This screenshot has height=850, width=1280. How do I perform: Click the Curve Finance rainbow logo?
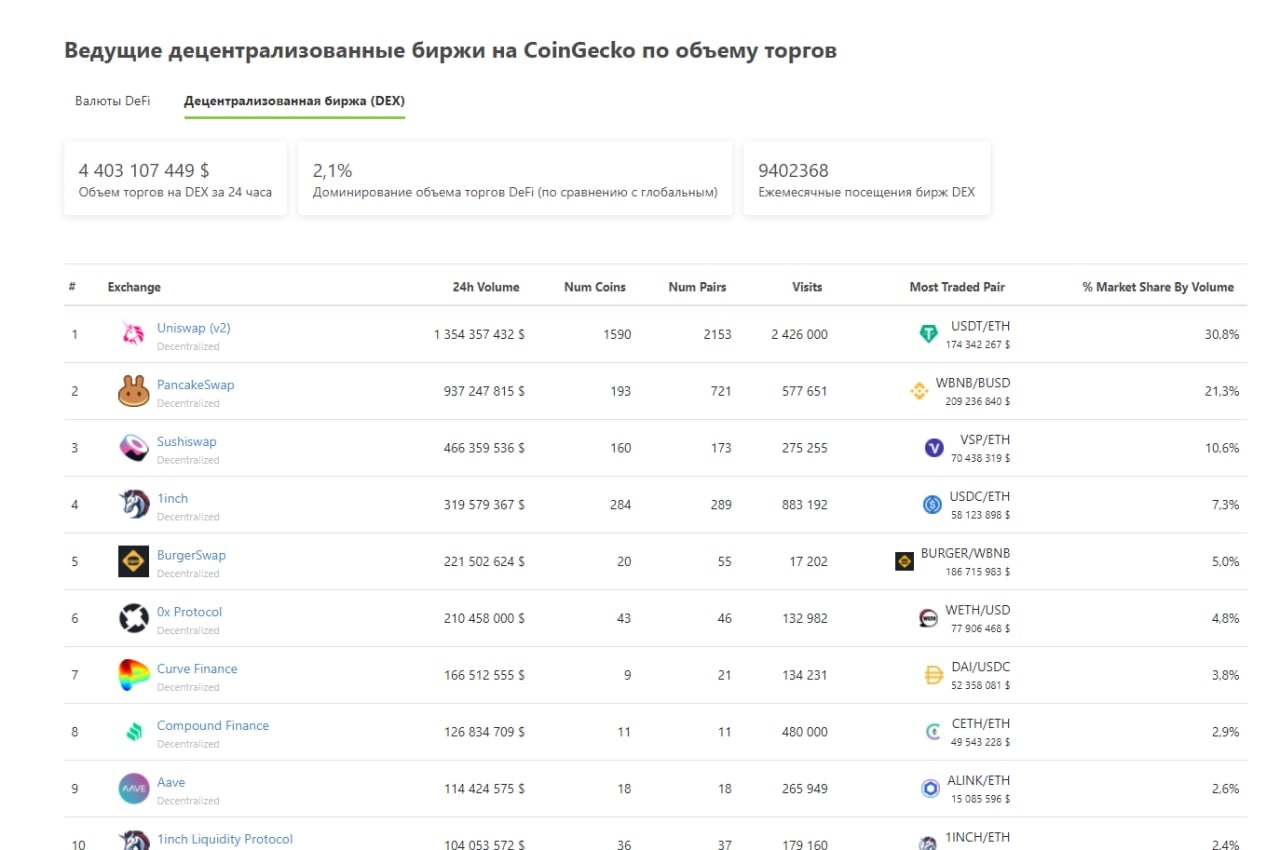pos(133,675)
